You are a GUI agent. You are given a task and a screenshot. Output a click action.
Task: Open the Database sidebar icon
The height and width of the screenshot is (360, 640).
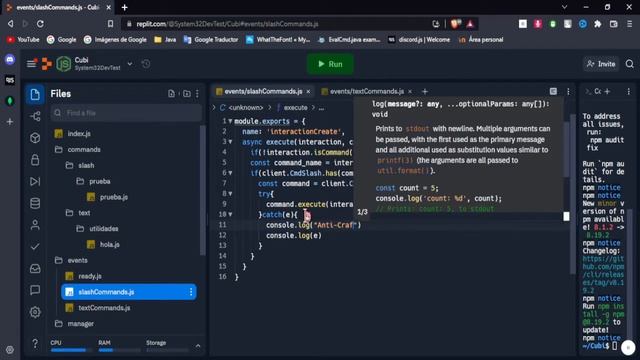click(x=35, y=203)
